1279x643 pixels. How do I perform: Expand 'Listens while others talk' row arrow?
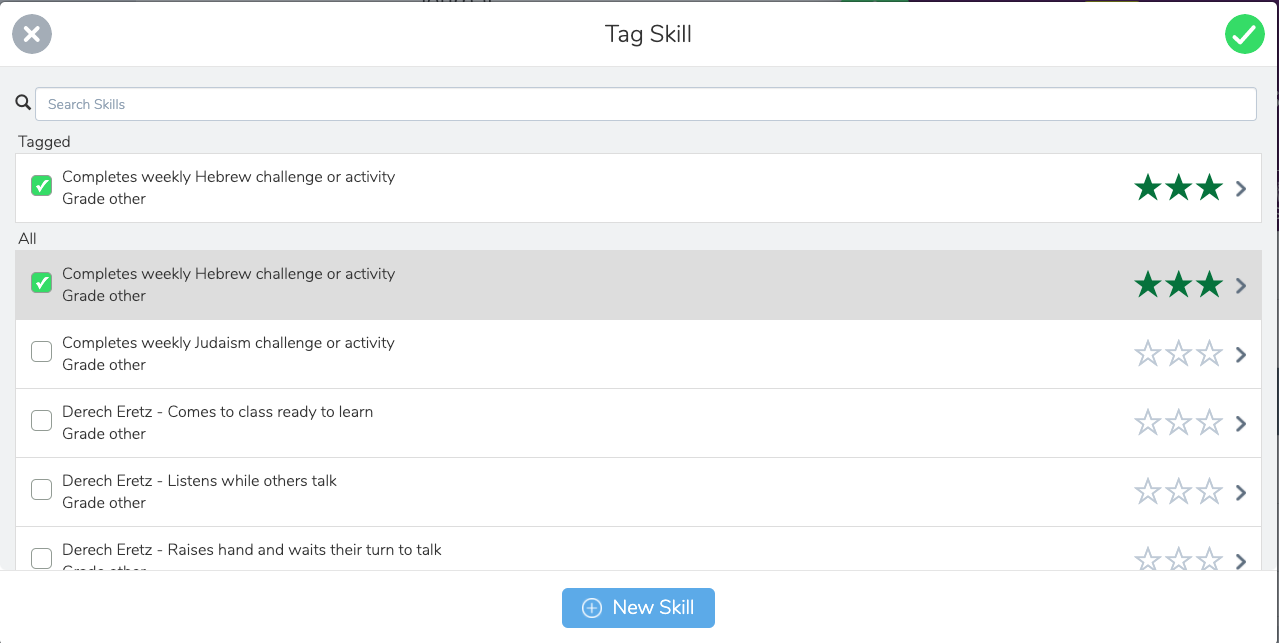coord(1241,492)
